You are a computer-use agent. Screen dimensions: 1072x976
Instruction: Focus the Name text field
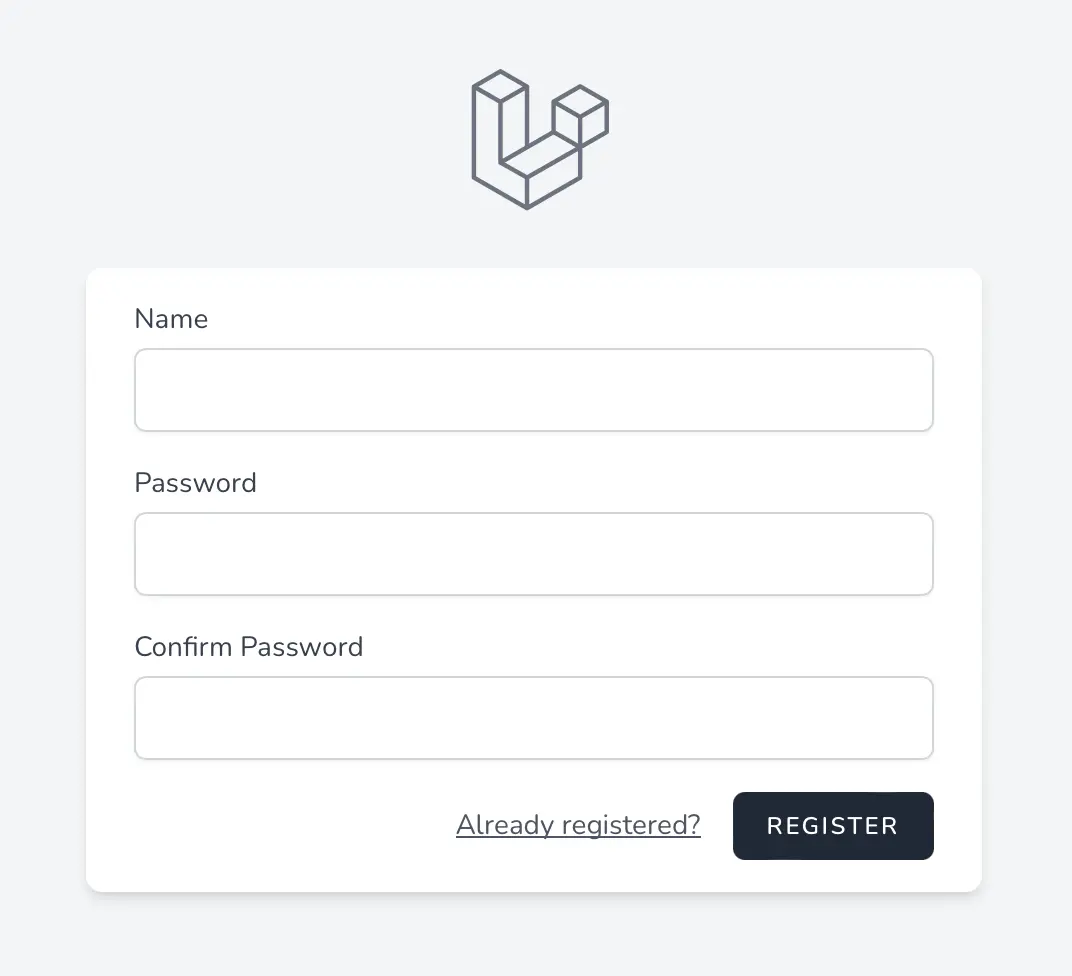533,390
